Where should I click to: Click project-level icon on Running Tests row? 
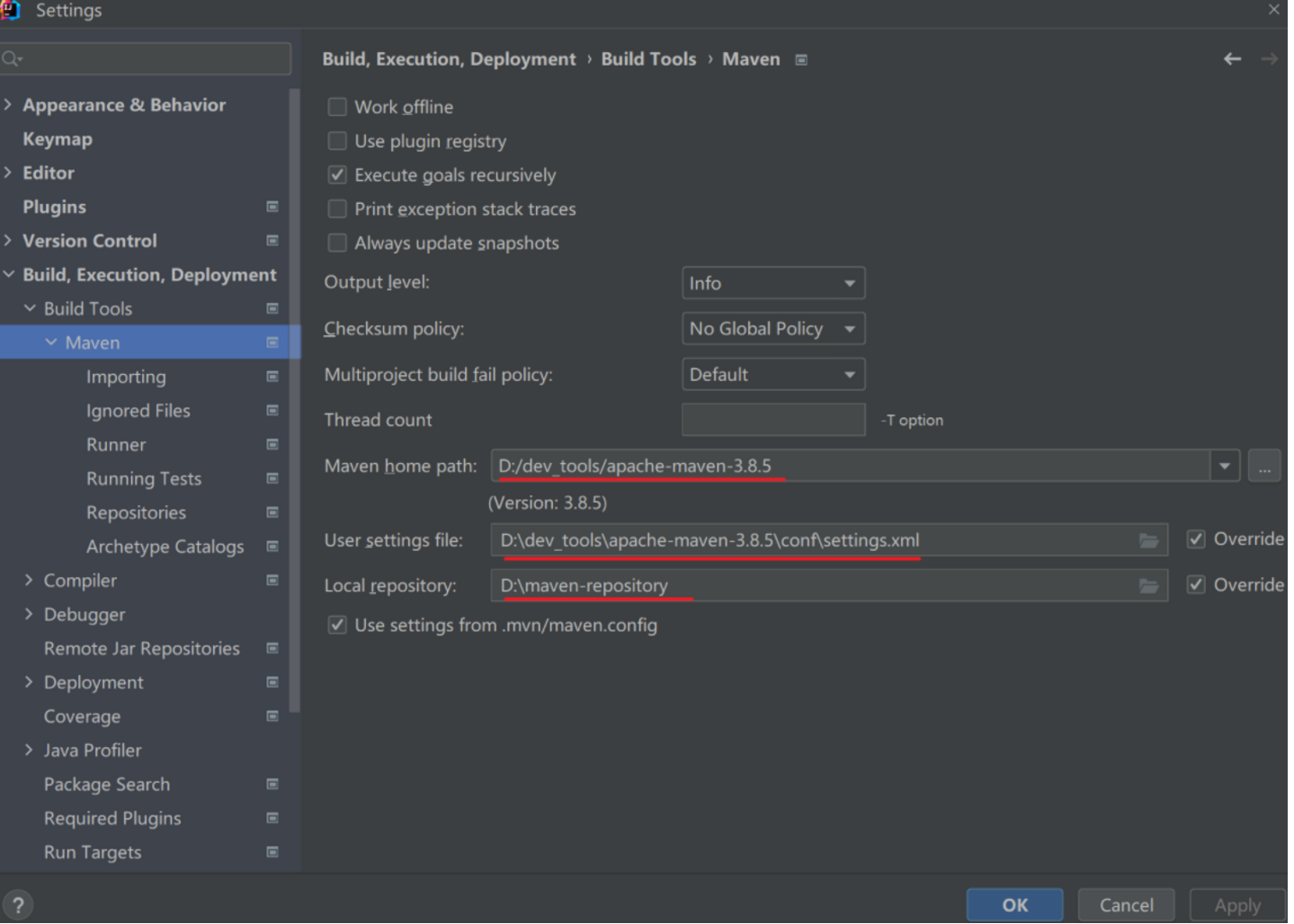(x=272, y=479)
